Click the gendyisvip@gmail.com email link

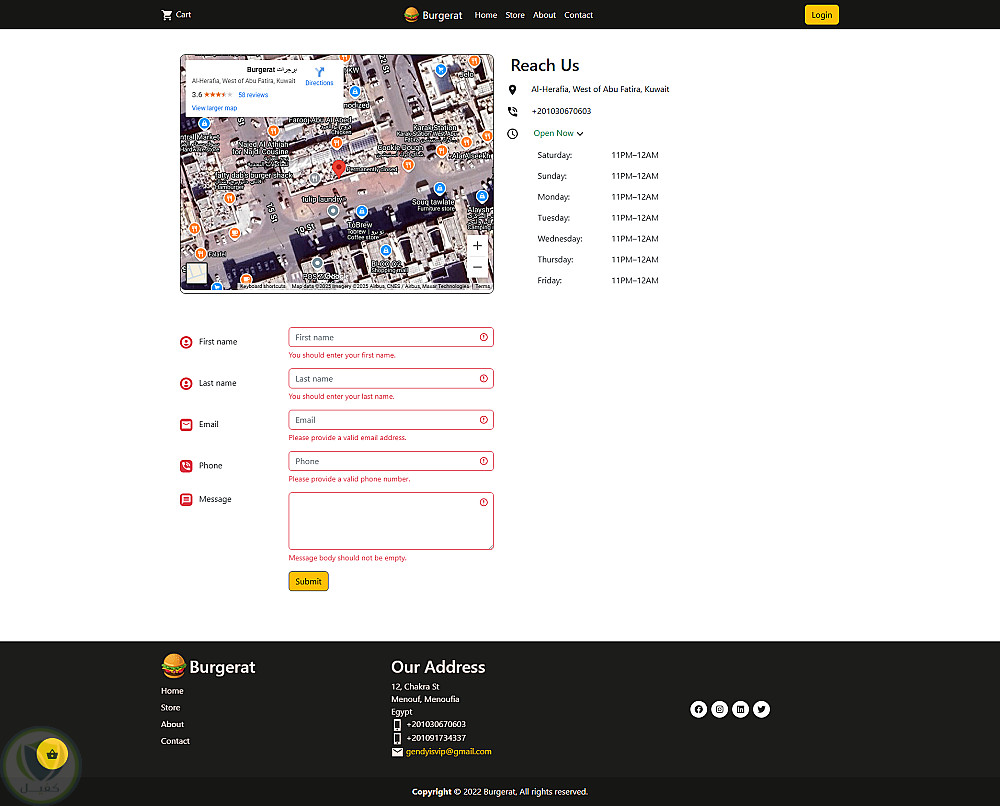[x=448, y=752]
